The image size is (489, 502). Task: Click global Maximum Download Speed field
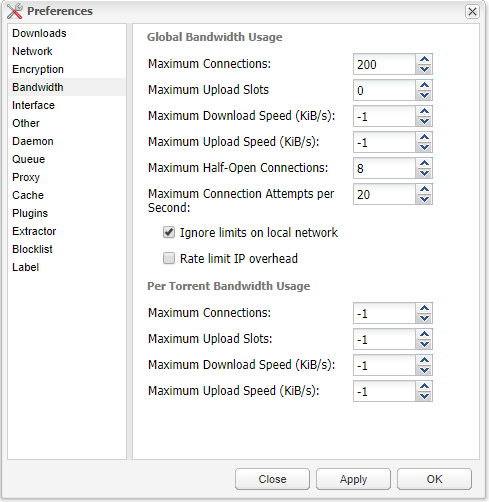(385, 116)
